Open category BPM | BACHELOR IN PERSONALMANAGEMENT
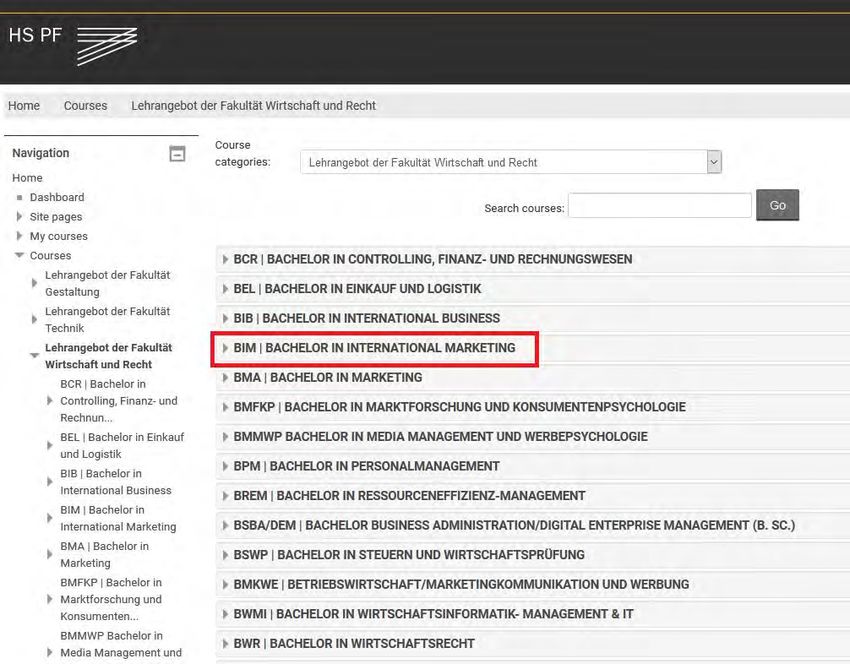Screen dimensions: 850x664 (x=366, y=466)
